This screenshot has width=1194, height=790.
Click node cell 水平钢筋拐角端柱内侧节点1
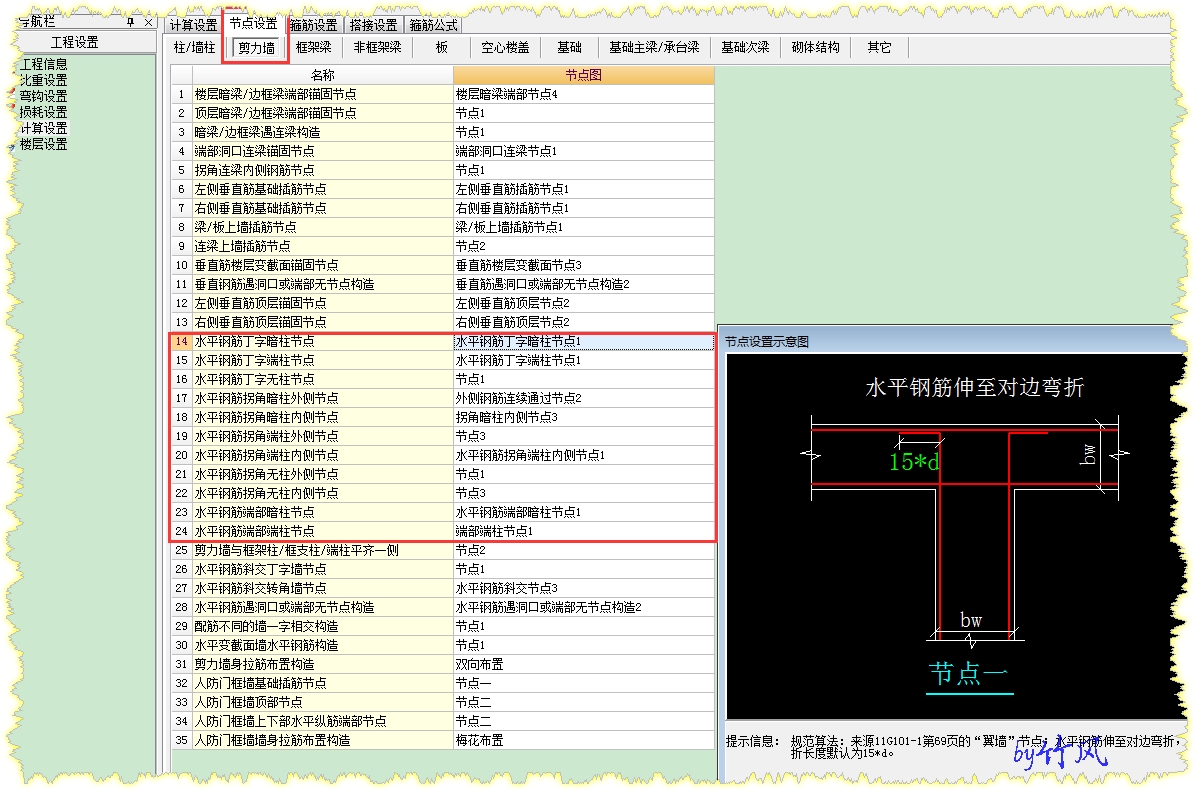pyautogui.click(x=583, y=456)
